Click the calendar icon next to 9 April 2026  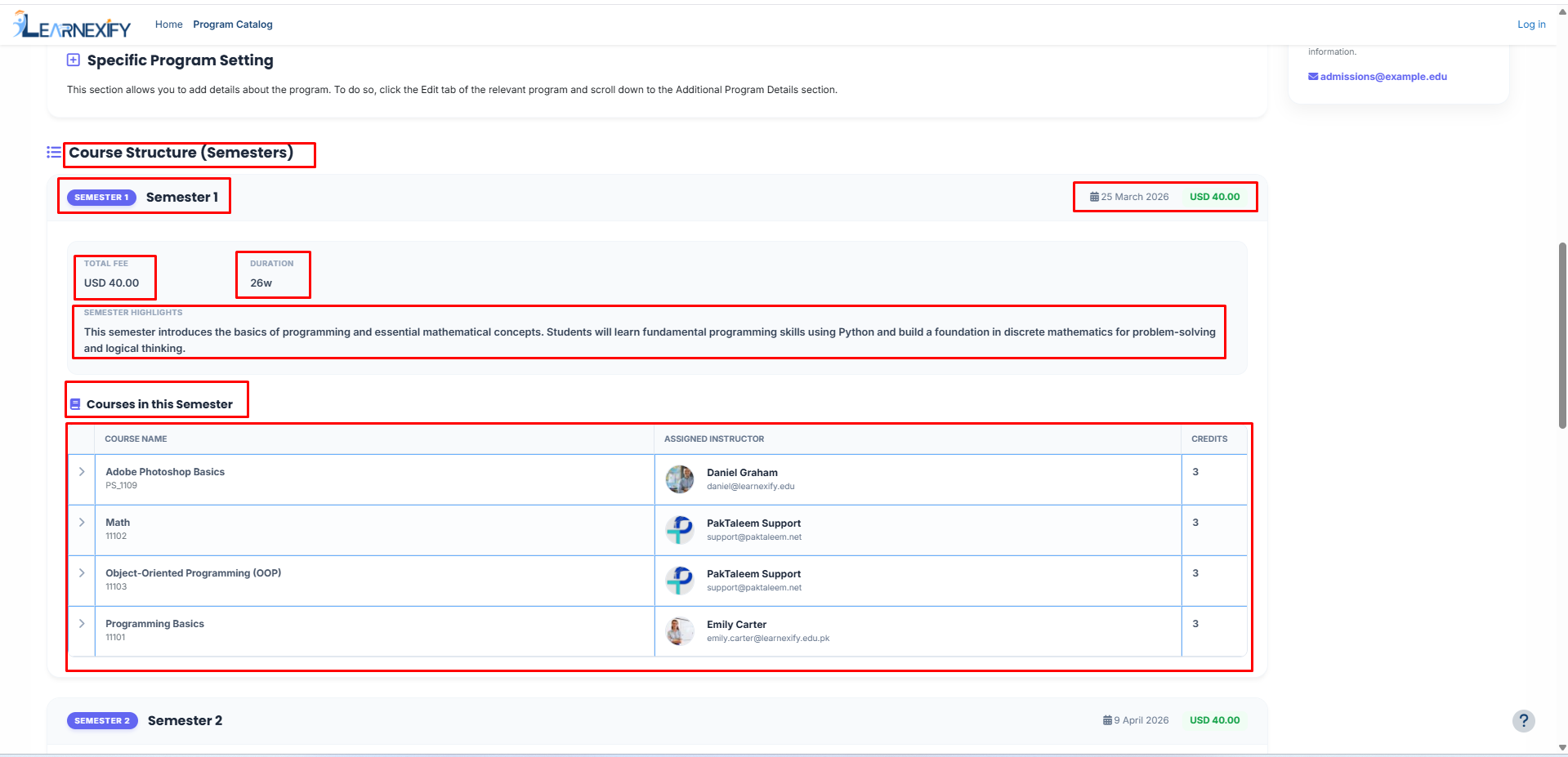[x=1107, y=720]
